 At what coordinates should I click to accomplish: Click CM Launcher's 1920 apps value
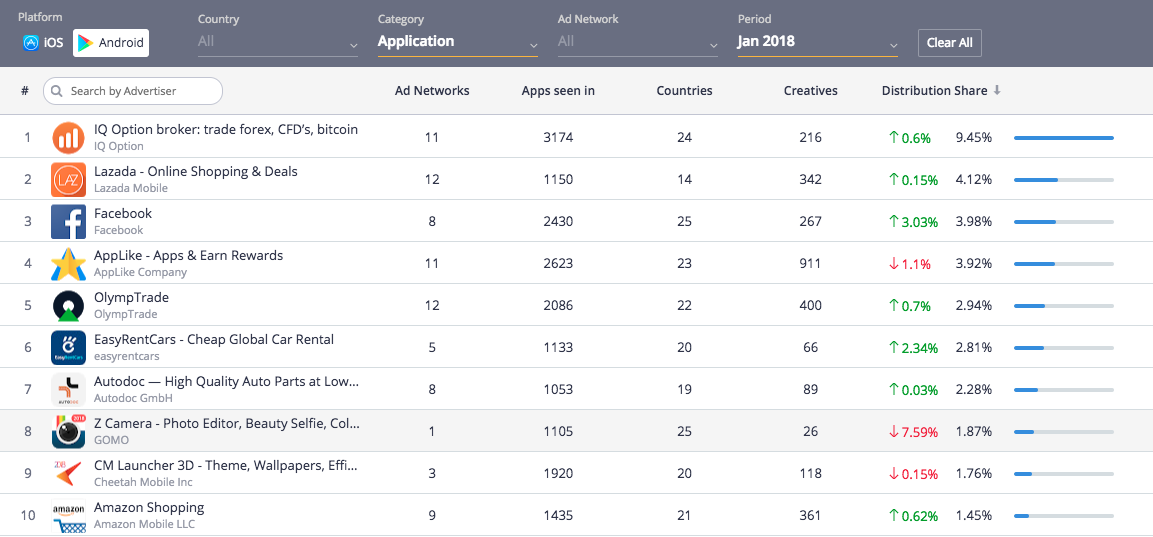(558, 474)
